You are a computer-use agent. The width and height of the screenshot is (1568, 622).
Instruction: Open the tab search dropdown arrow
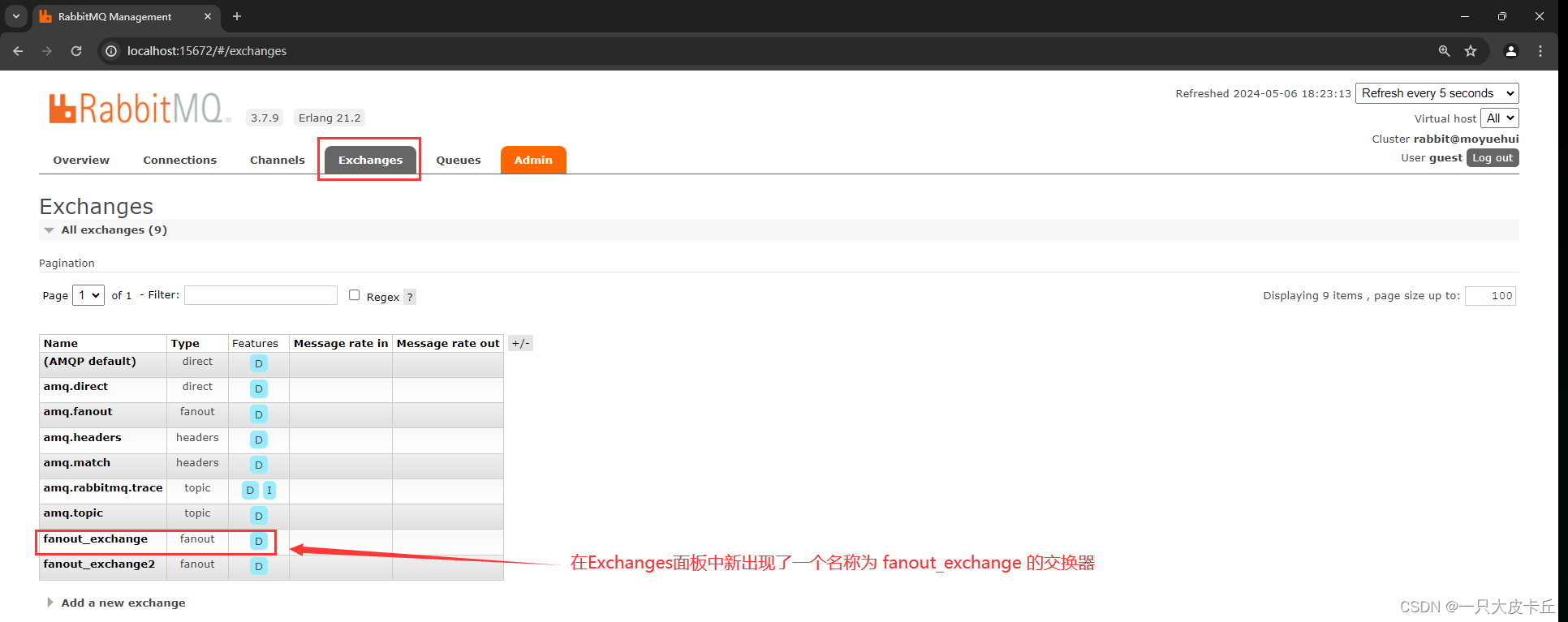(15, 16)
